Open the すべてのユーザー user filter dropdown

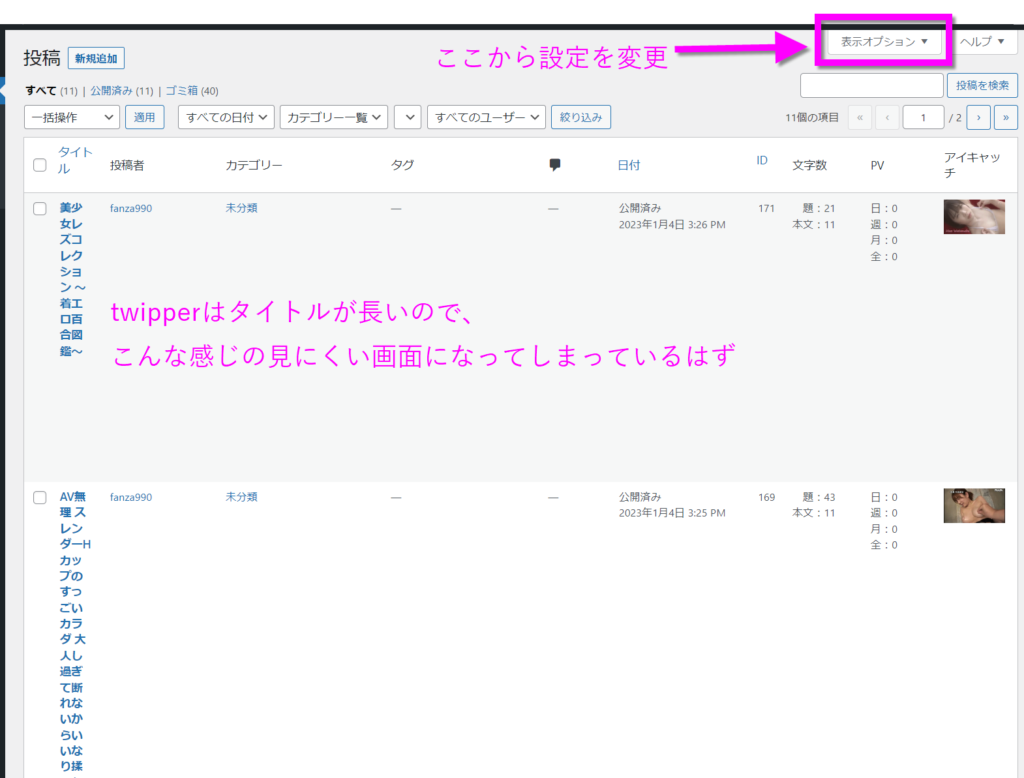(x=486, y=118)
